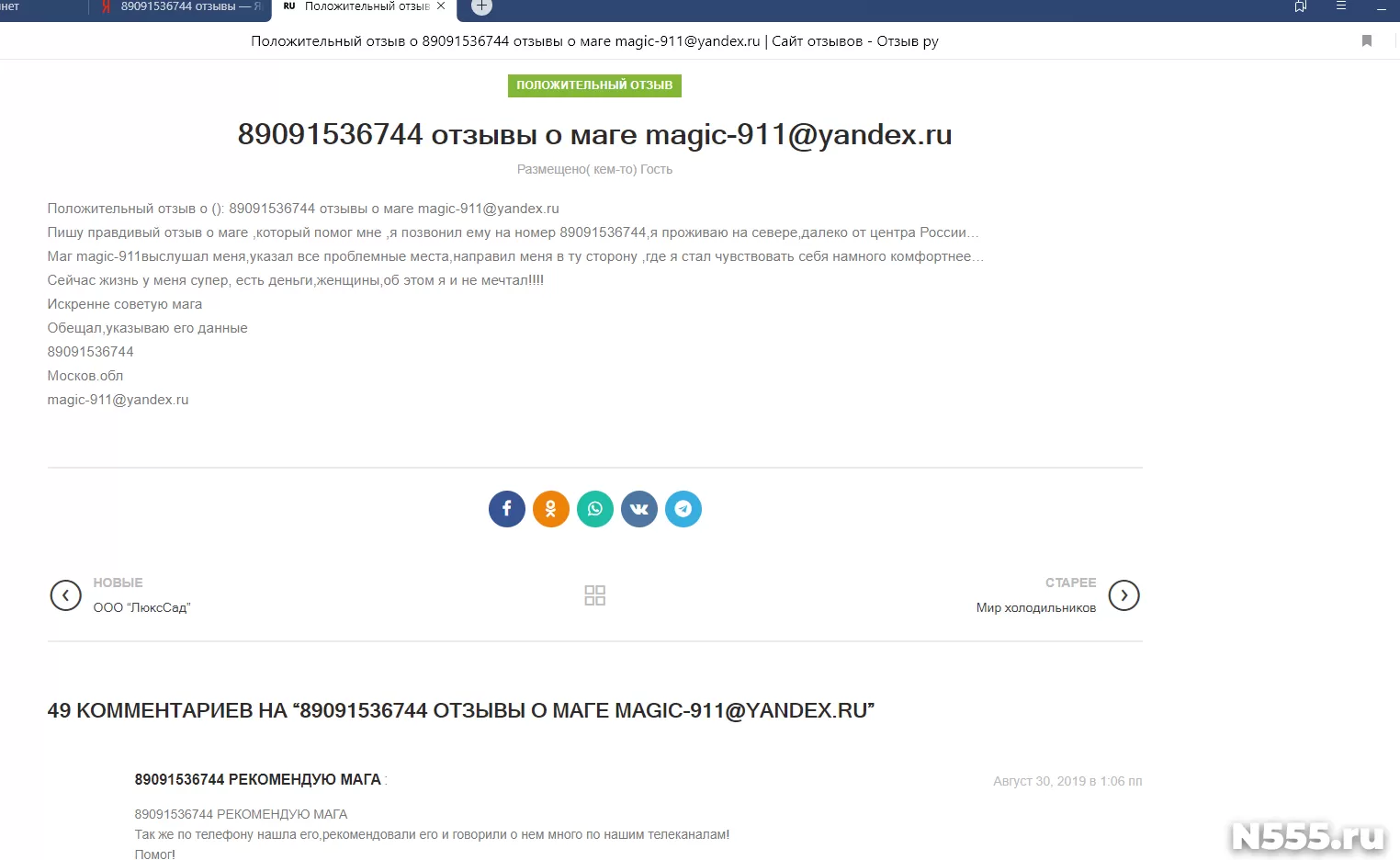Open the posts grid overview icon
1400x860 pixels.
point(595,595)
